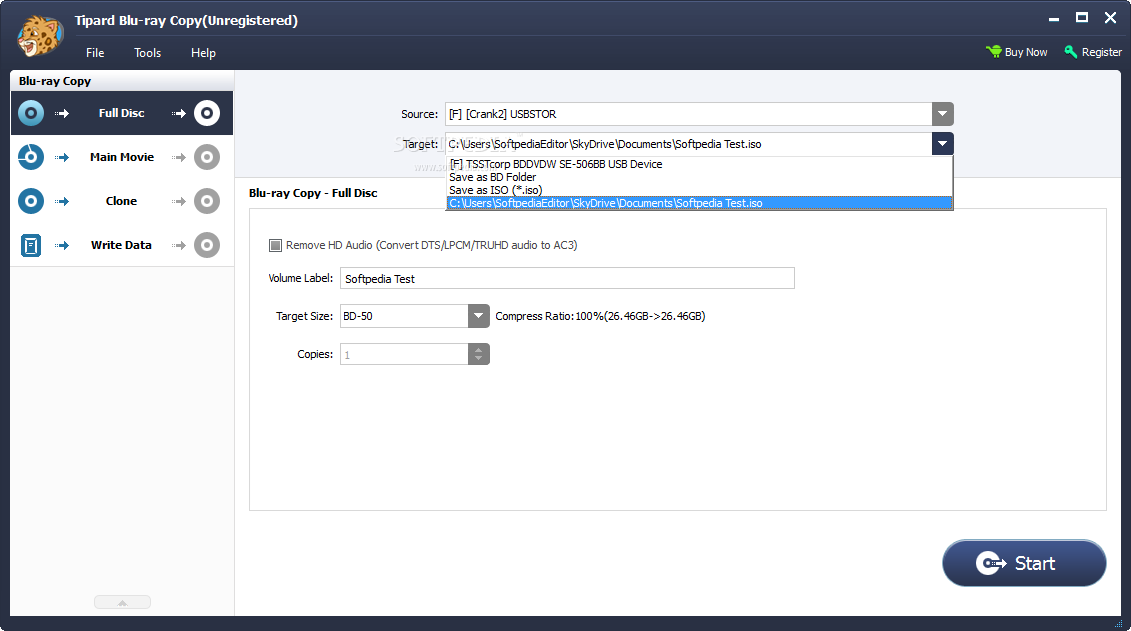Click the Volume Label input field
Screen dimensions: 1131x631
[567, 278]
